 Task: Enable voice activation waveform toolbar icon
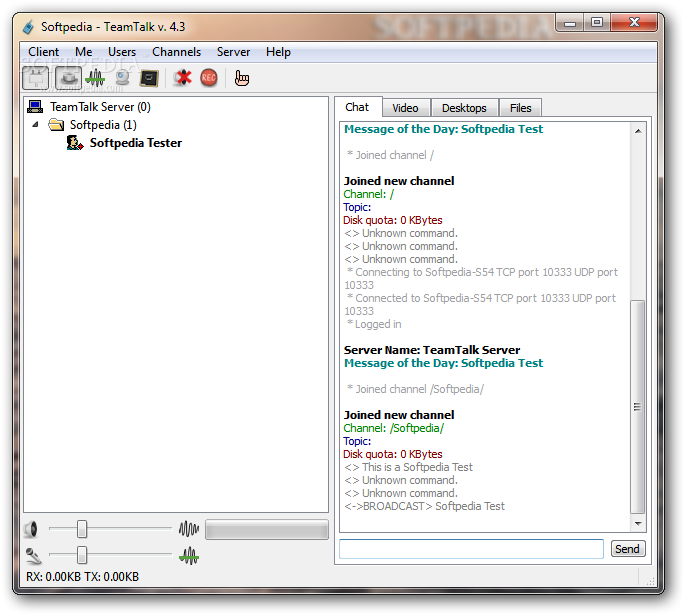click(x=95, y=79)
